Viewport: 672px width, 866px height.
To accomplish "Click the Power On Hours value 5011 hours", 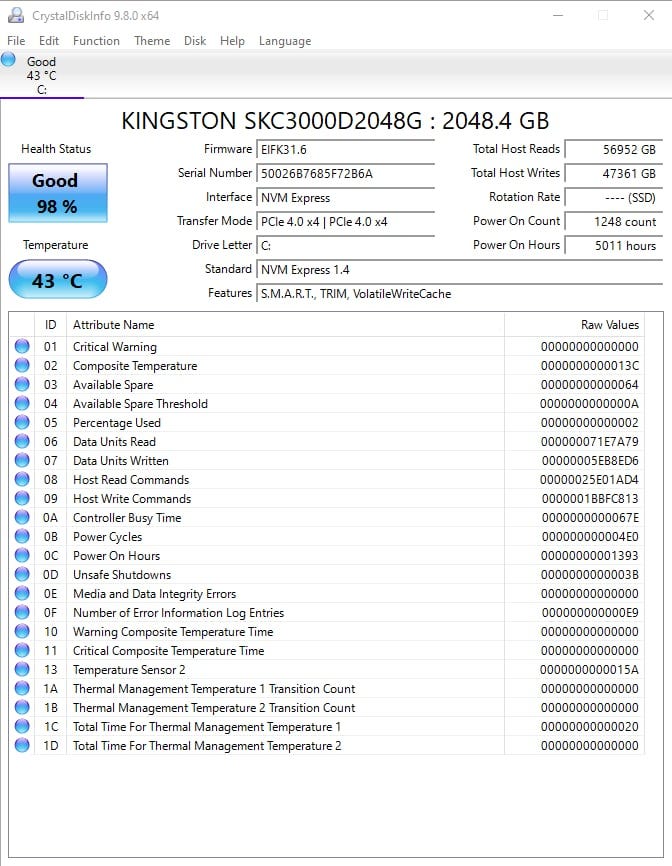I will click(613, 246).
